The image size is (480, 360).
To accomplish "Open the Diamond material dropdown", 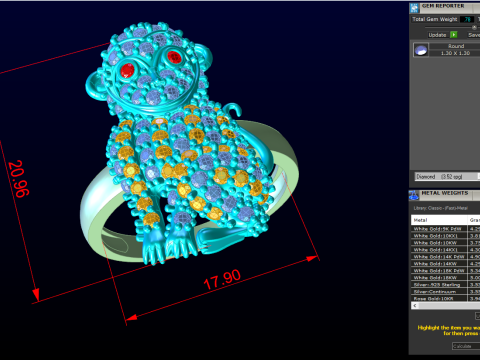I will [x=447, y=177].
